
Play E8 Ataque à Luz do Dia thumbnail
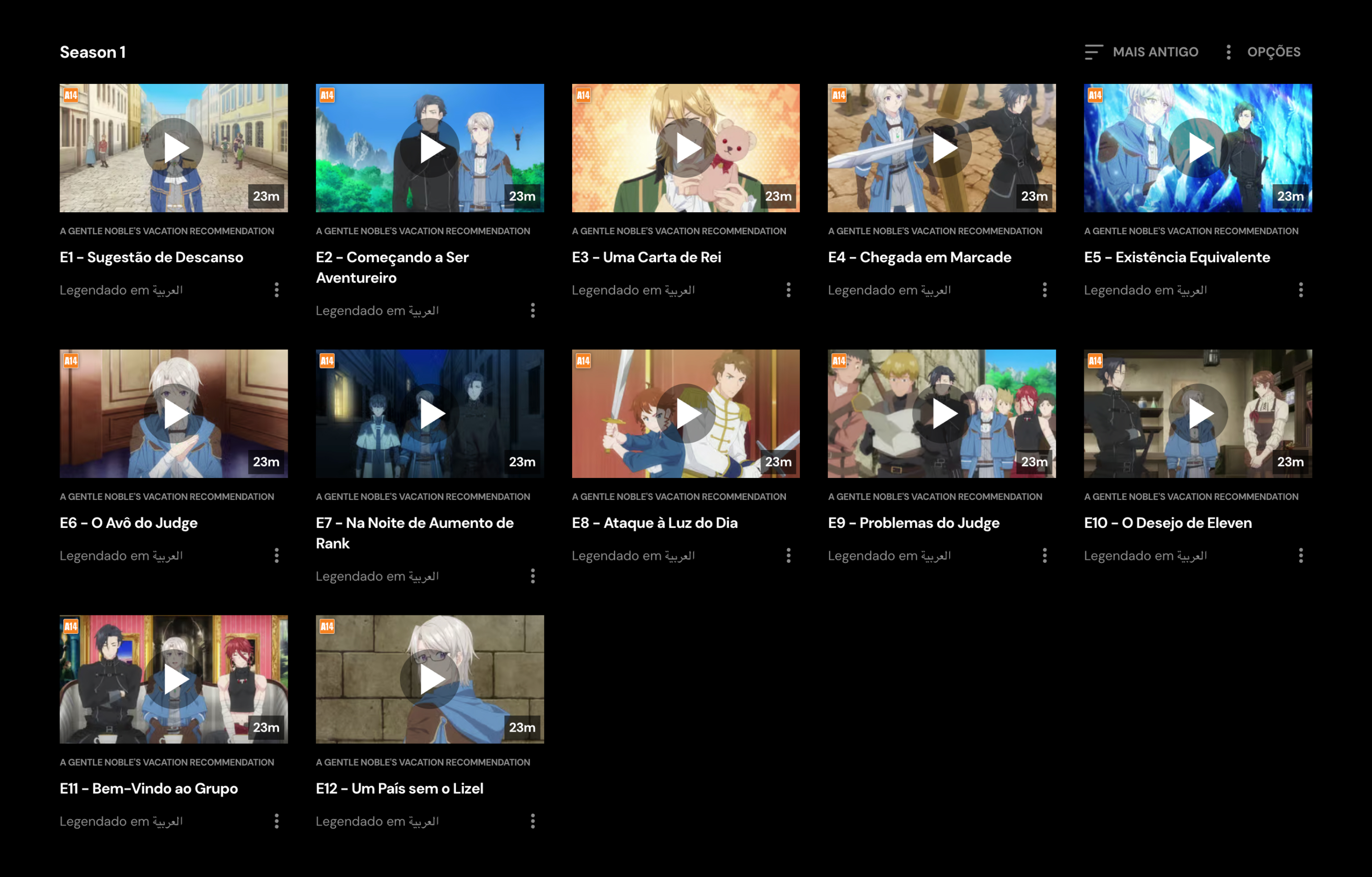[x=686, y=414]
